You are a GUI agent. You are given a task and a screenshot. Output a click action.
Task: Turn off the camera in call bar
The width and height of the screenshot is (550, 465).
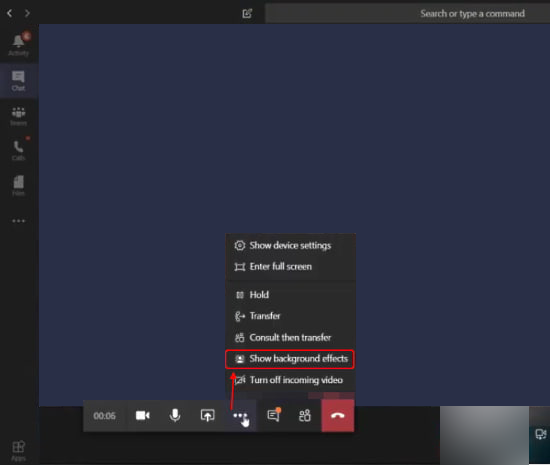point(142,416)
